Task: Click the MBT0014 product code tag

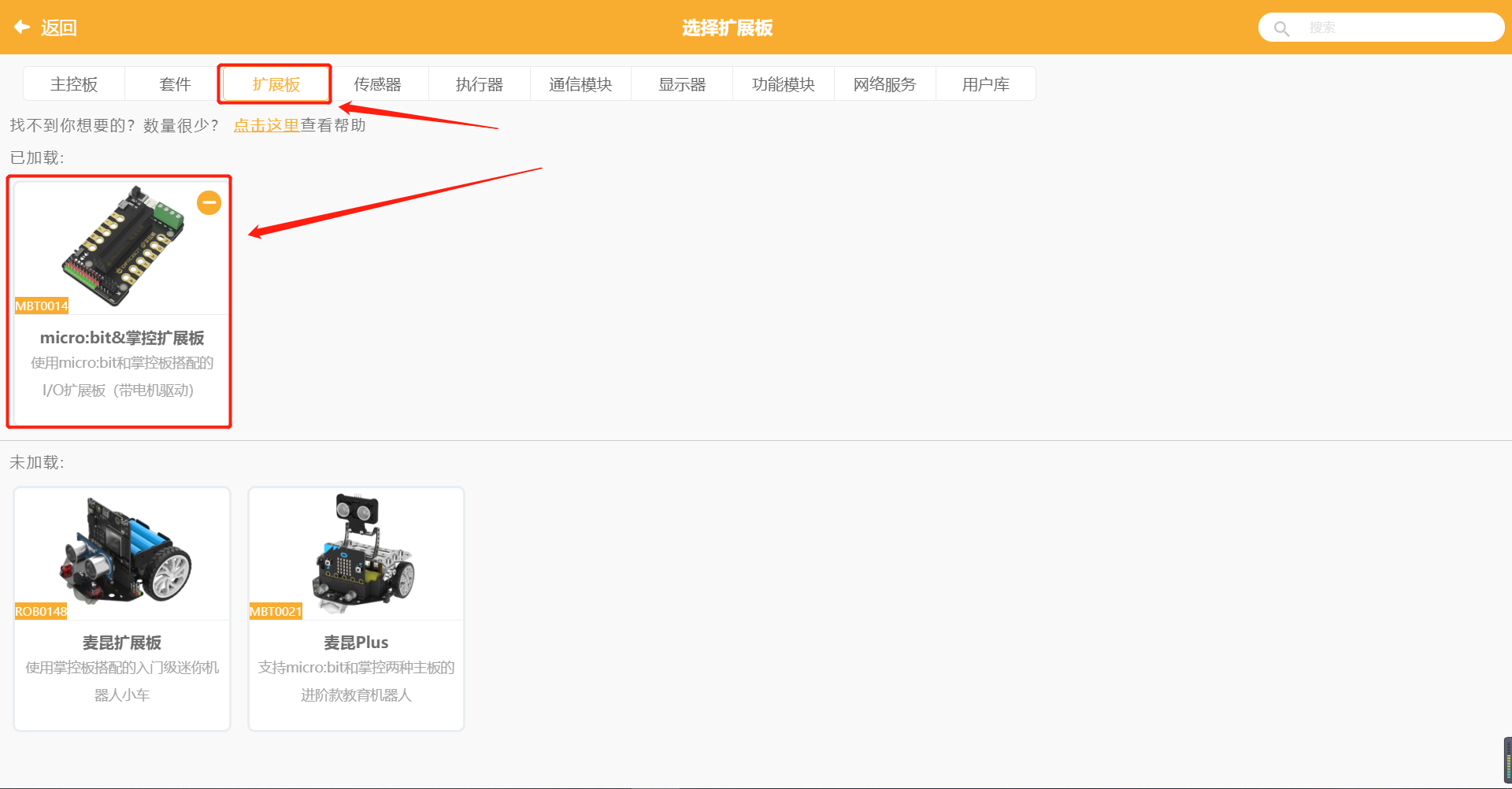Action: pos(42,306)
